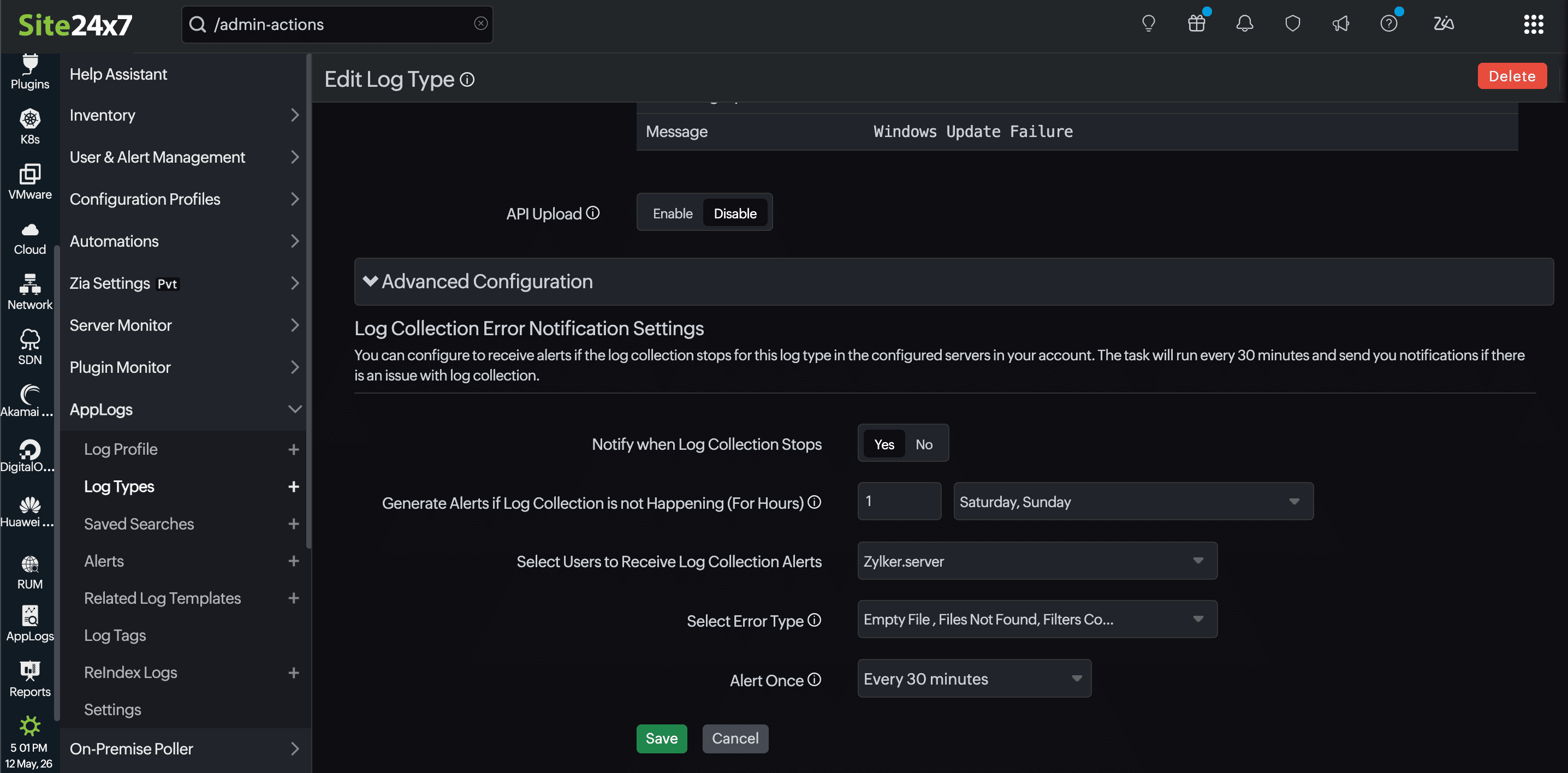Open the Reports sidebar icon
This screenshot has height=773, width=1568.
tap(30, 679)
